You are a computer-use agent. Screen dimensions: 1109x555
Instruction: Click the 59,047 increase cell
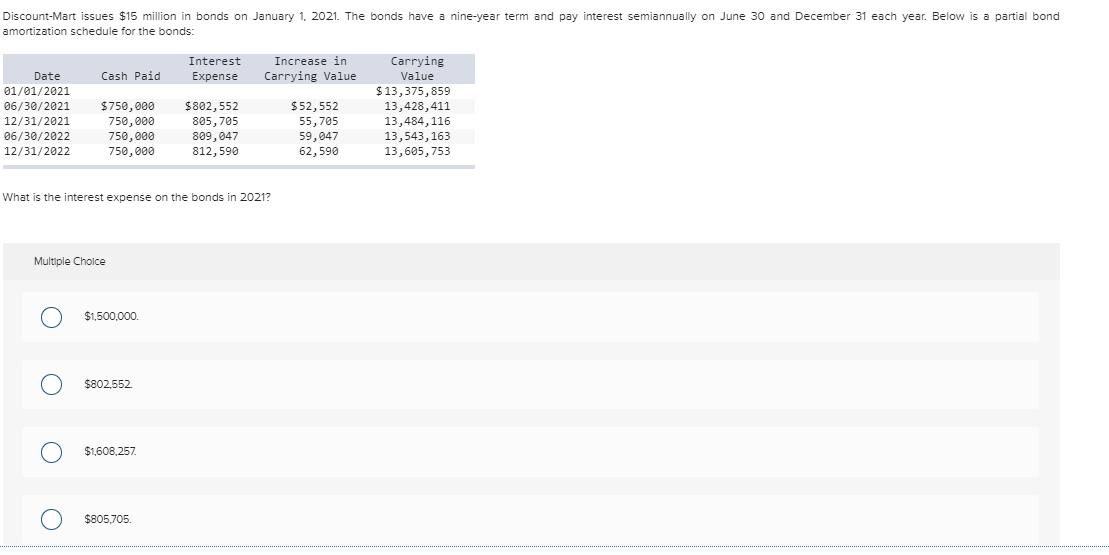(x=319, y=136)
